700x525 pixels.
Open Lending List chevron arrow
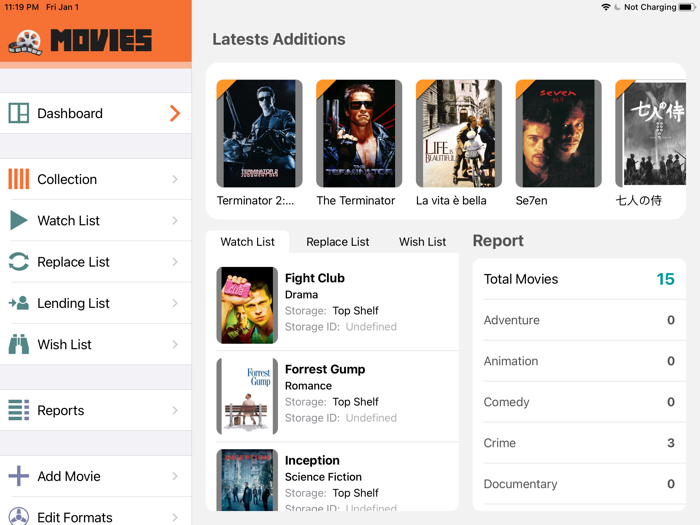(175, 303)
